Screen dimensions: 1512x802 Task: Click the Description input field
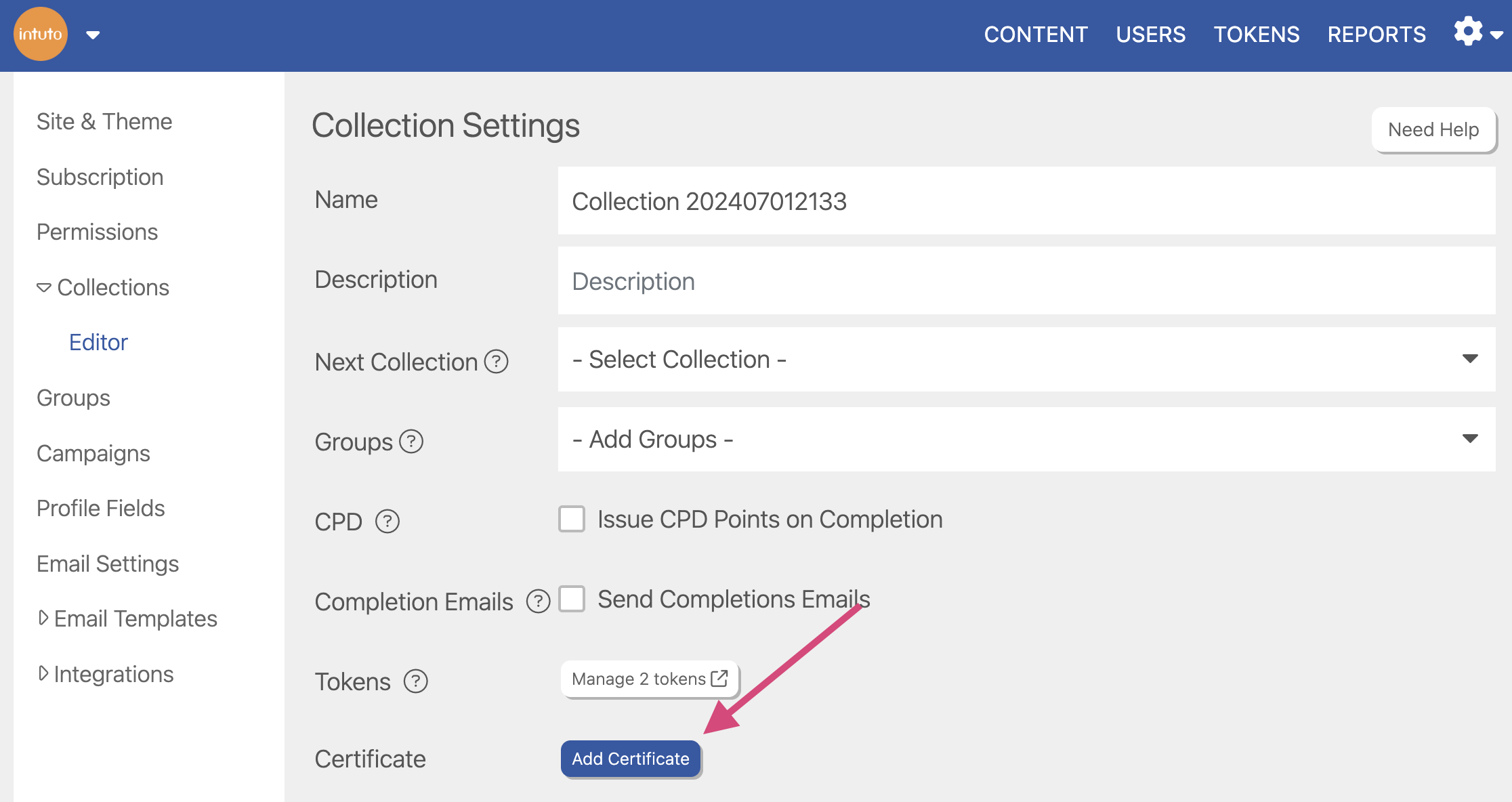[x=1026, y=281]
